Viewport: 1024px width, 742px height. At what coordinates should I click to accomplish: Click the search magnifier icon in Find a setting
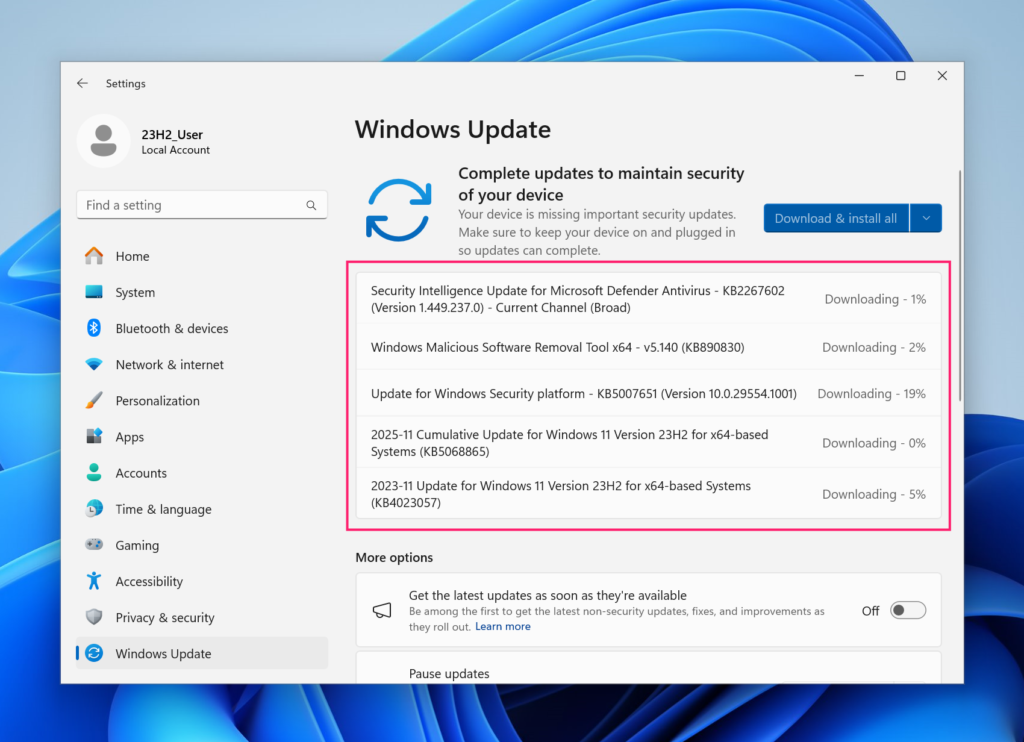[312, 205]
